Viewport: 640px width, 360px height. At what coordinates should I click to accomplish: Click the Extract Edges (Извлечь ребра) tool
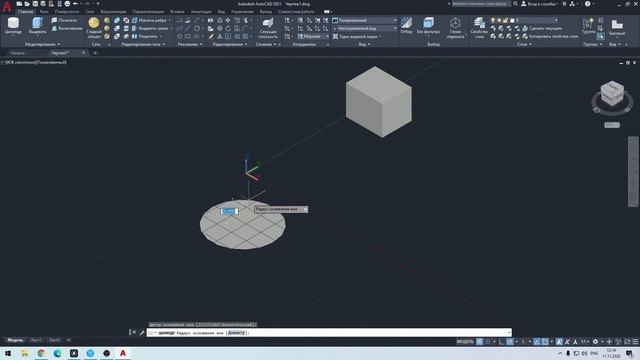pos(149,20)
